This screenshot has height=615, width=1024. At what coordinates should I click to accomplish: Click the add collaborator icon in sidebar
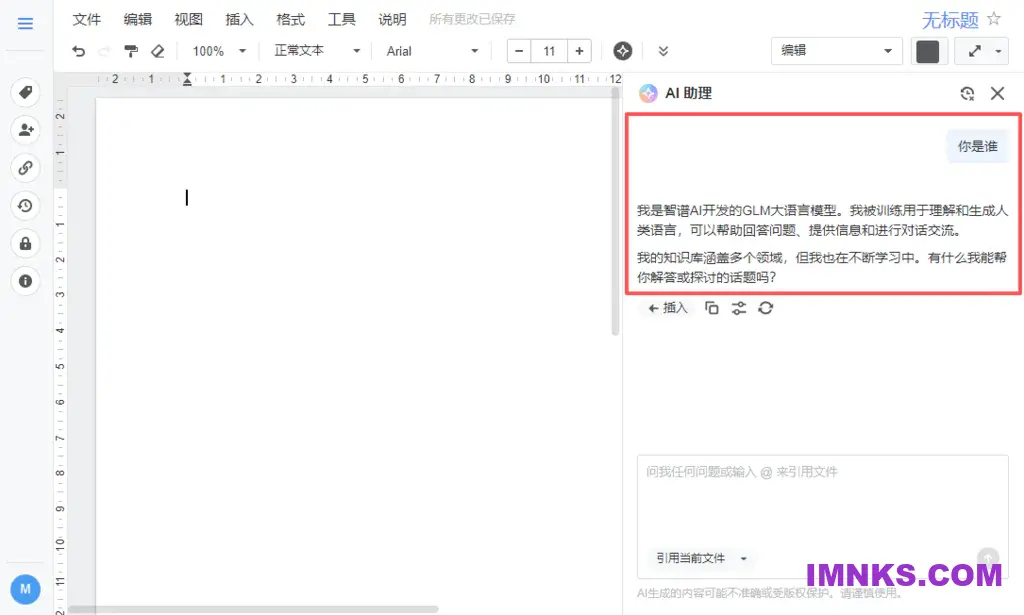[x=25, y=129]
